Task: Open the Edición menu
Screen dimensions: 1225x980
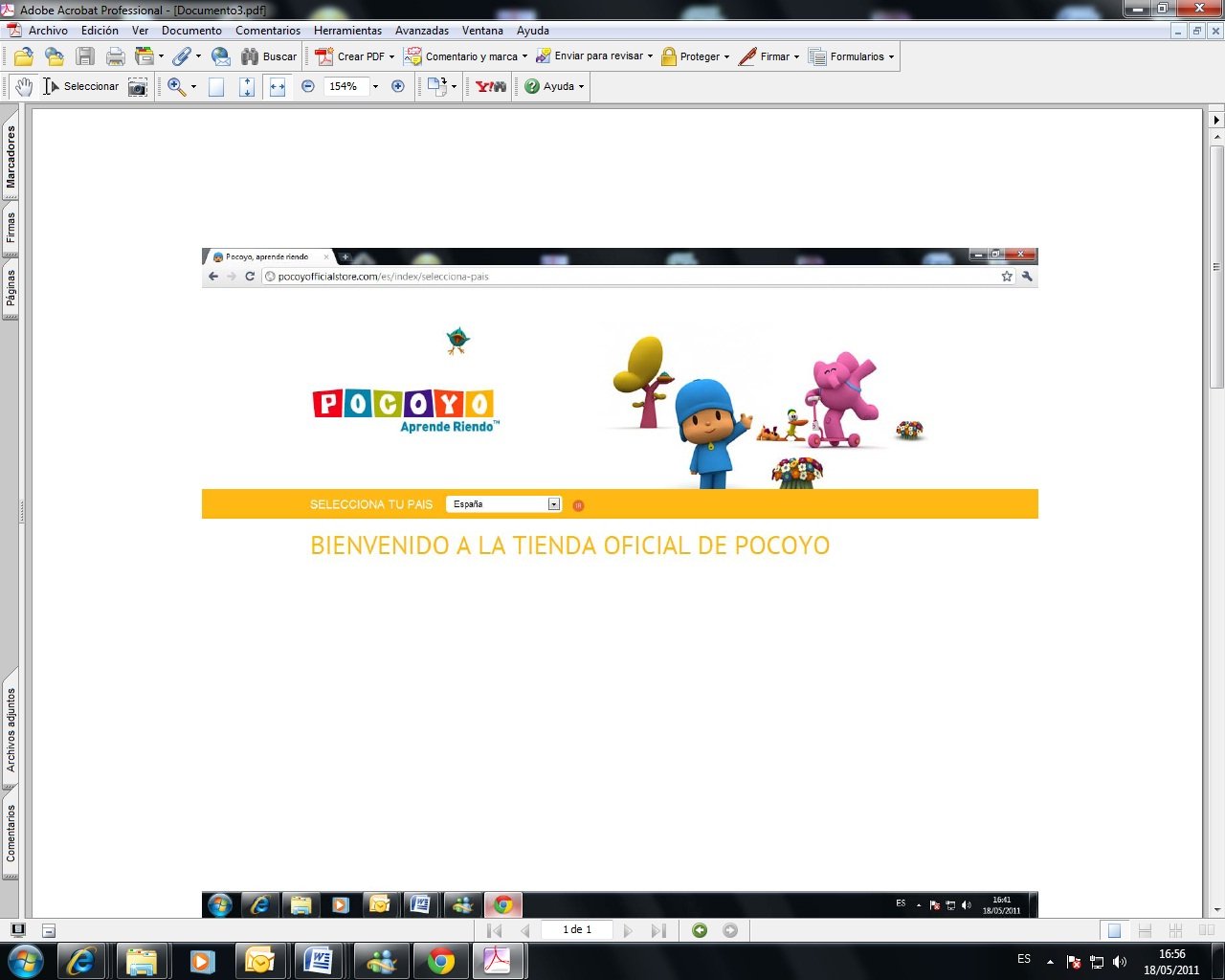Action: (100, 31)
